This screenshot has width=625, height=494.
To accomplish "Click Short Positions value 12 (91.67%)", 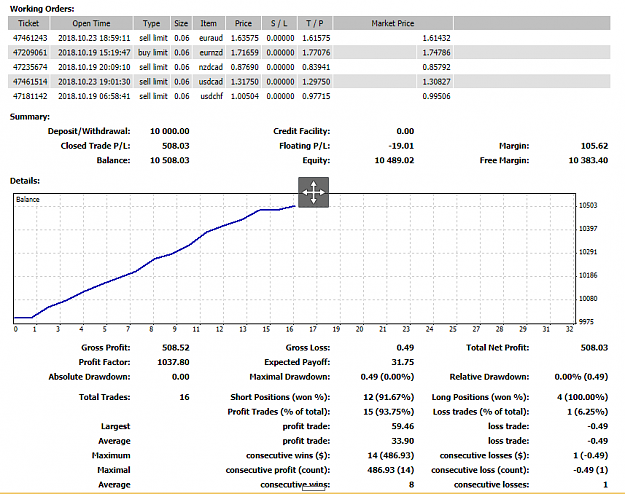I will click(389, 397).
